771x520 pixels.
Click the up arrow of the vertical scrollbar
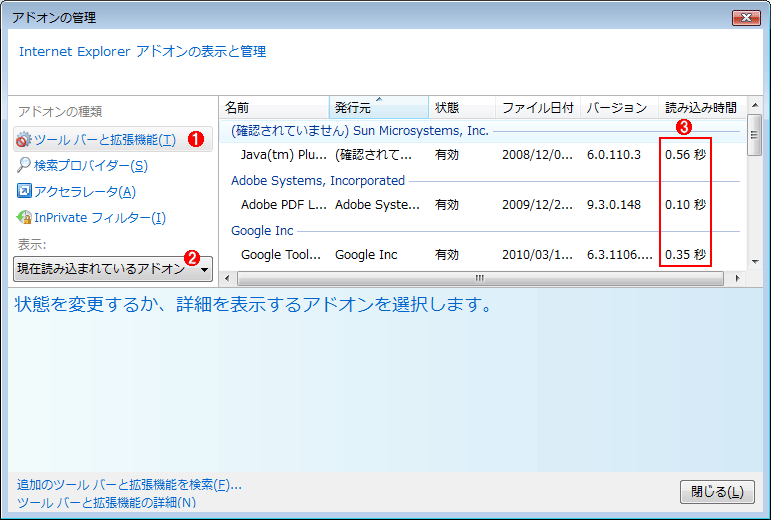(x=755, y=105)
